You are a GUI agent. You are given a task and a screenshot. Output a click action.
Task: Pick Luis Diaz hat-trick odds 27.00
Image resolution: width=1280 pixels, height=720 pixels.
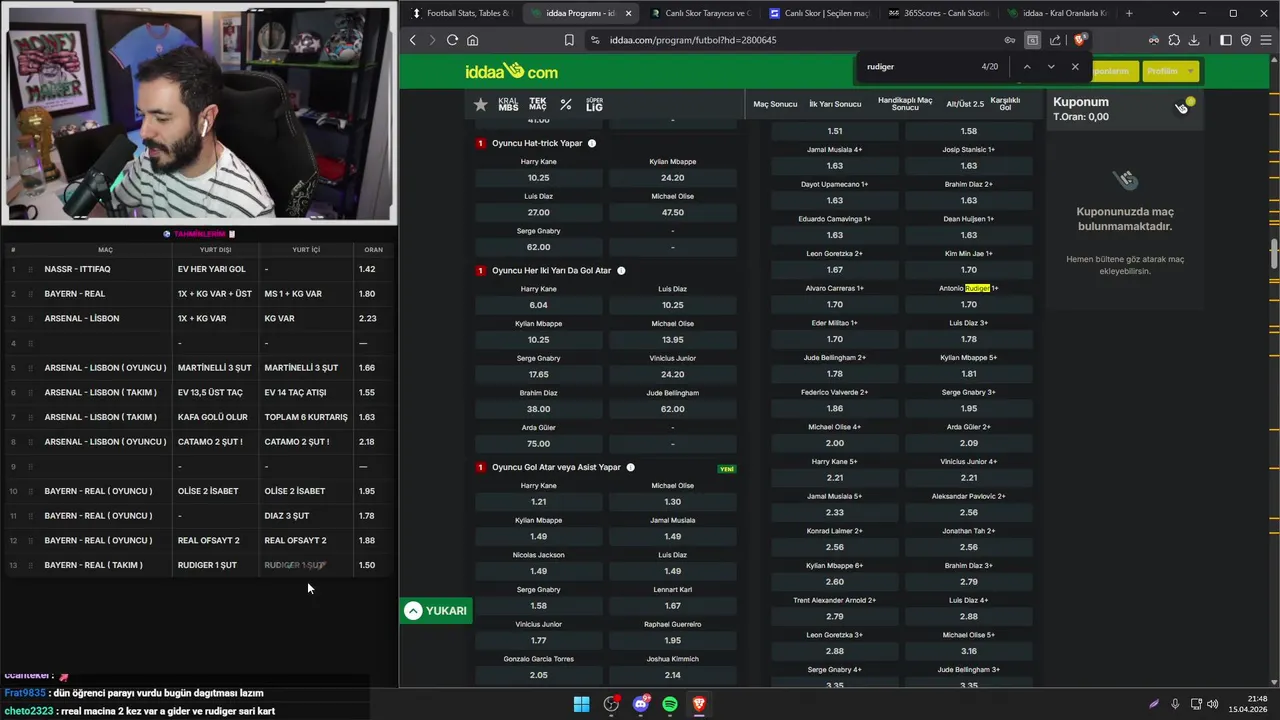point(539,212)
